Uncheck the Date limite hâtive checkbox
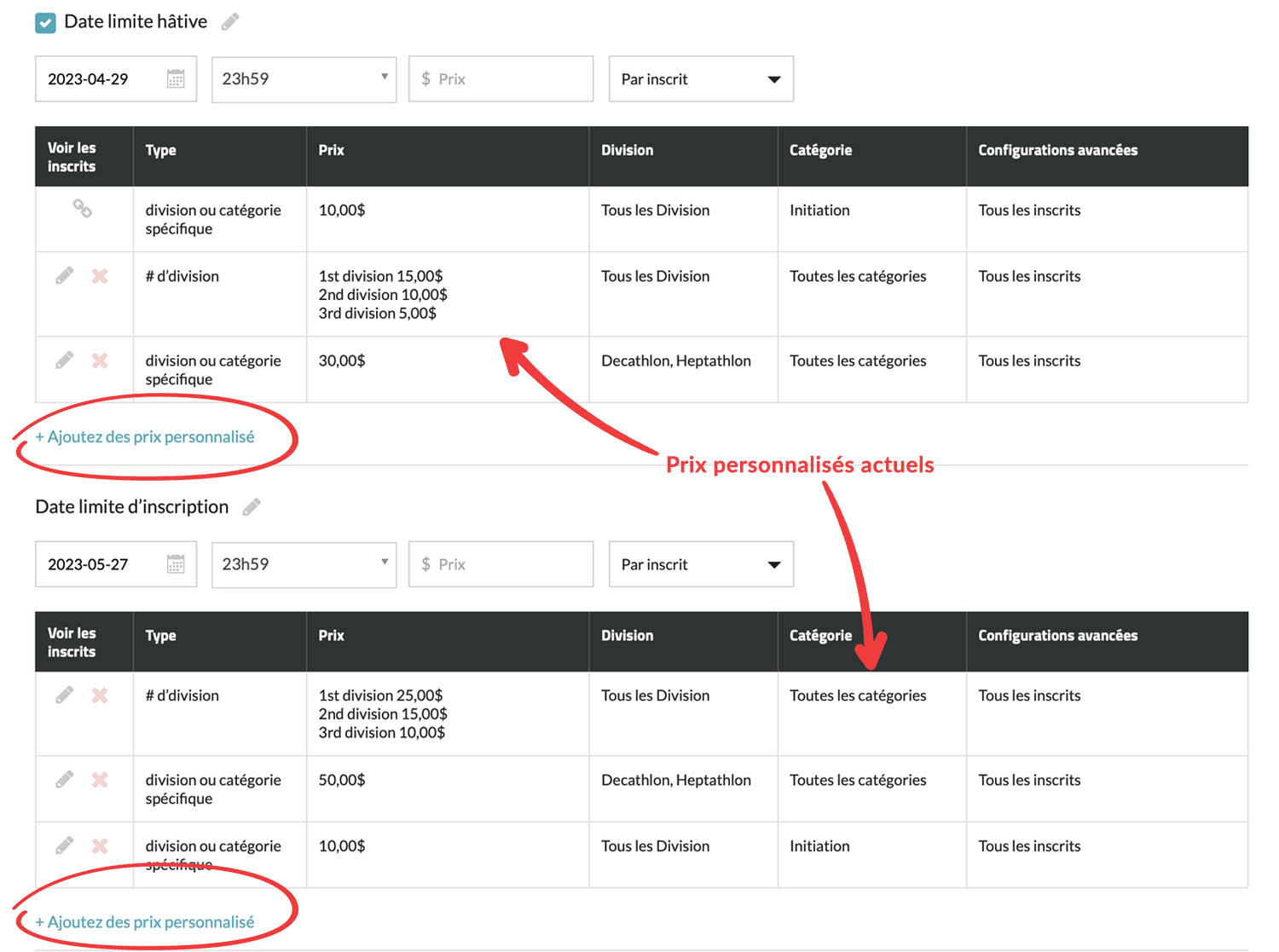Viewport: 1279px width, 952px height. coord(45,22)
